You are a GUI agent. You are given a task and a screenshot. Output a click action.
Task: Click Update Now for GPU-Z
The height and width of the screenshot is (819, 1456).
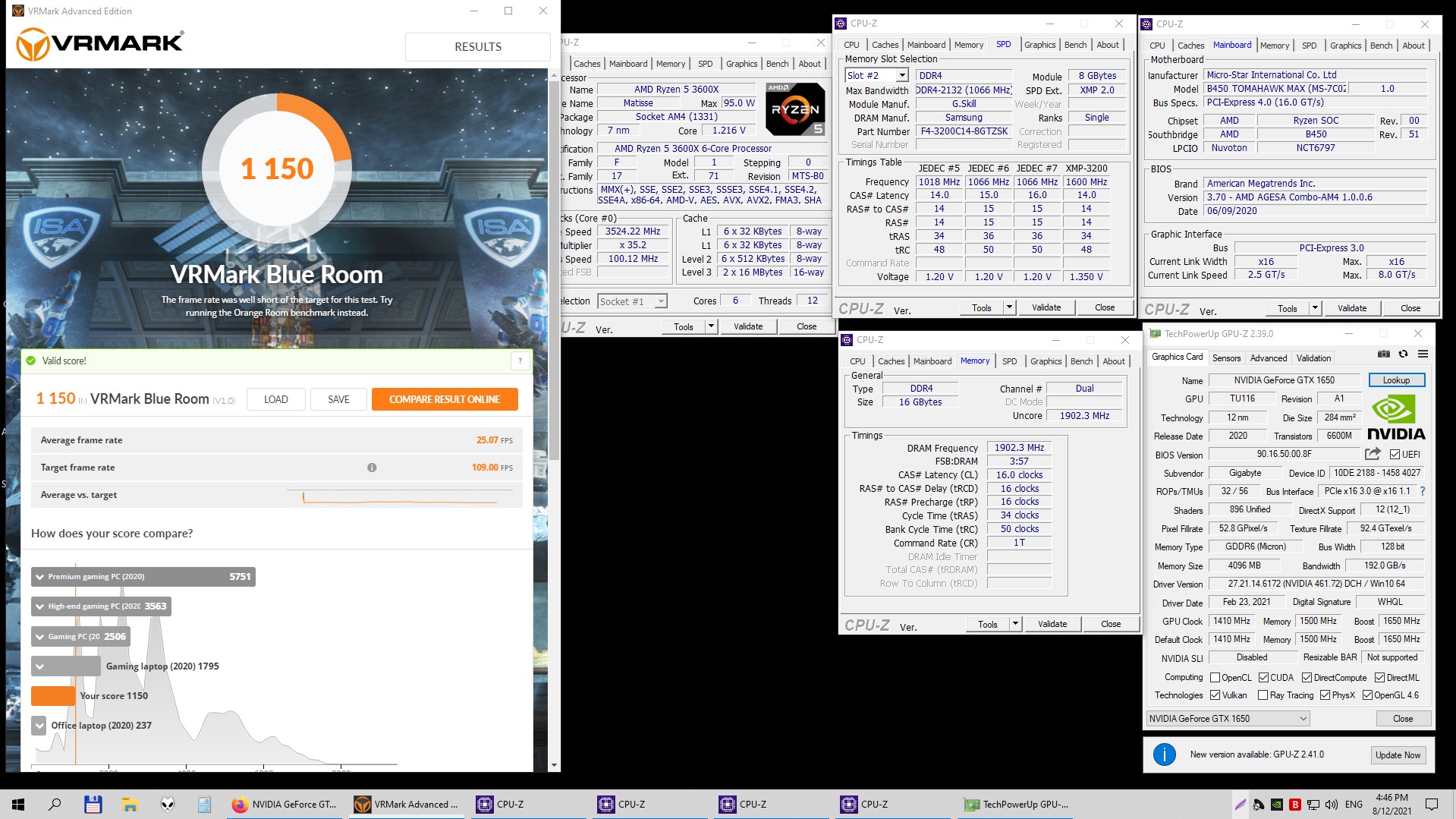pyautogui.click(x=1398, y=755)
